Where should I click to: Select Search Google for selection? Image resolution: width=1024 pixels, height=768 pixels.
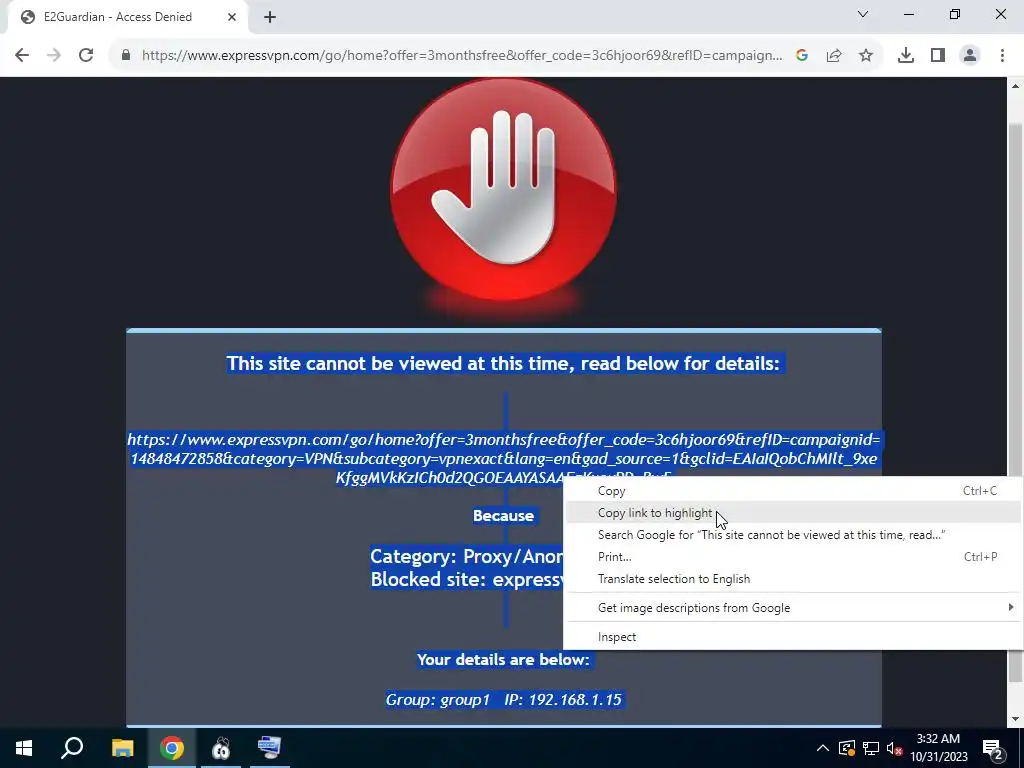(x=792, y=535)
